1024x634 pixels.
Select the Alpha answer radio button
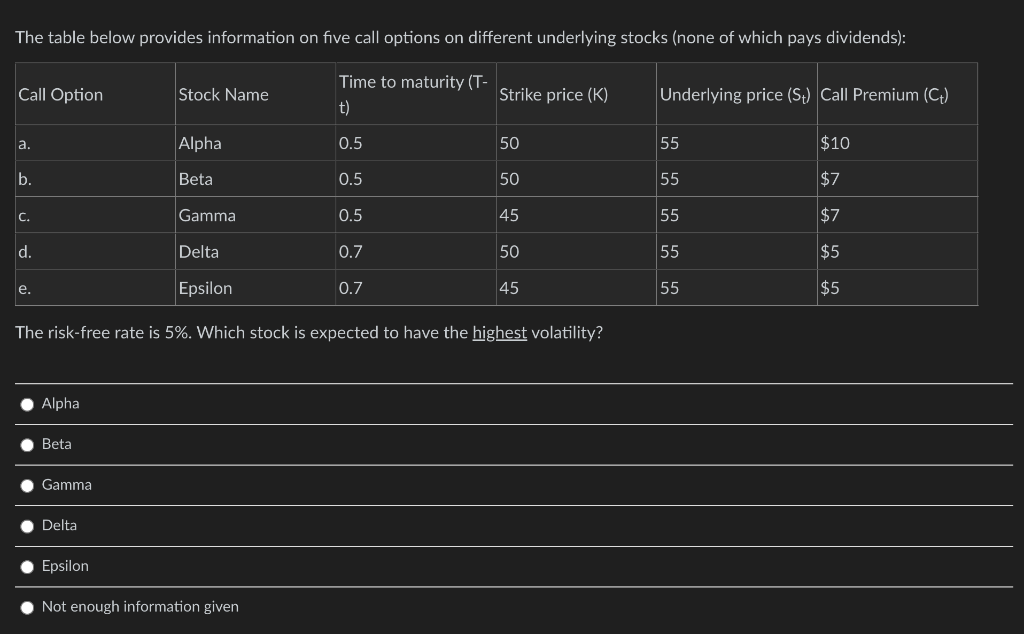pos(28,404)
